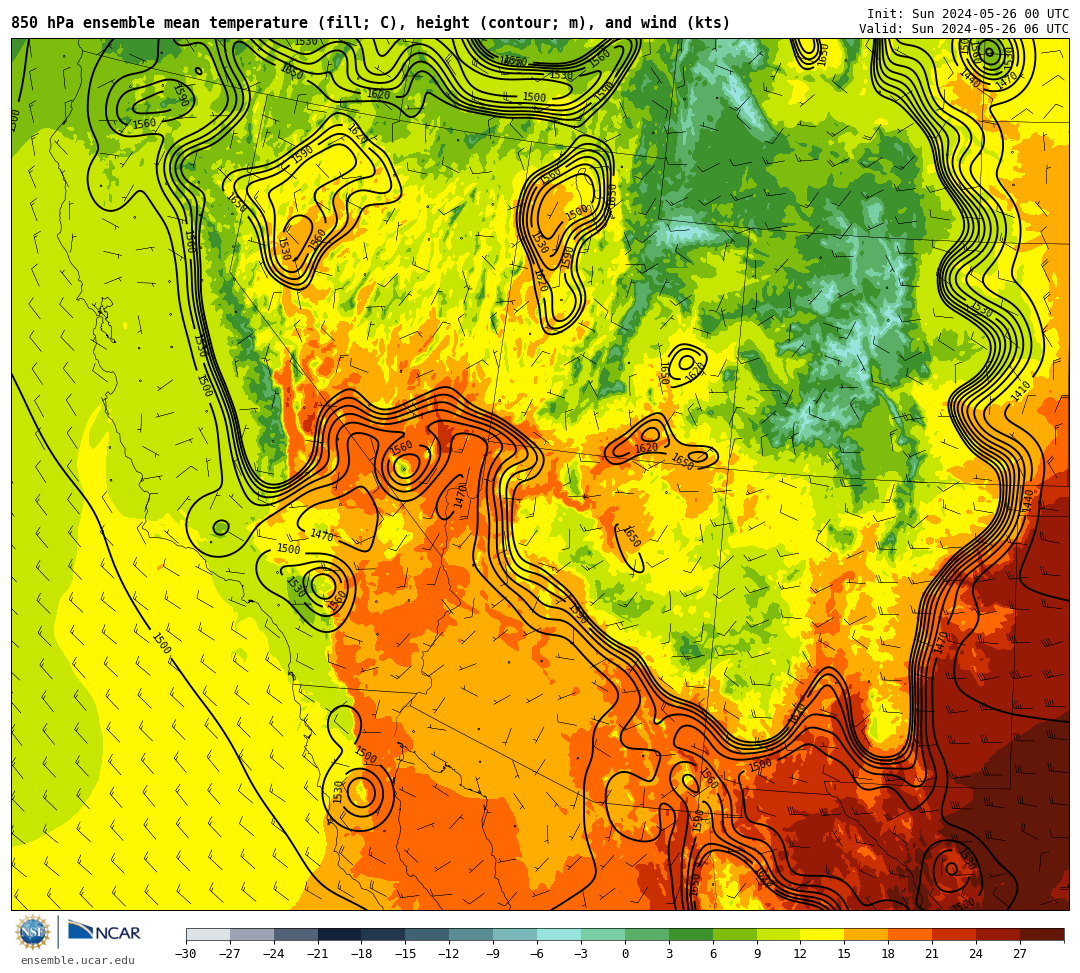This screenshot has height=973, width=1080.
Task: Click the -18 colorbar tick label
Action: [x=362, y=954]
